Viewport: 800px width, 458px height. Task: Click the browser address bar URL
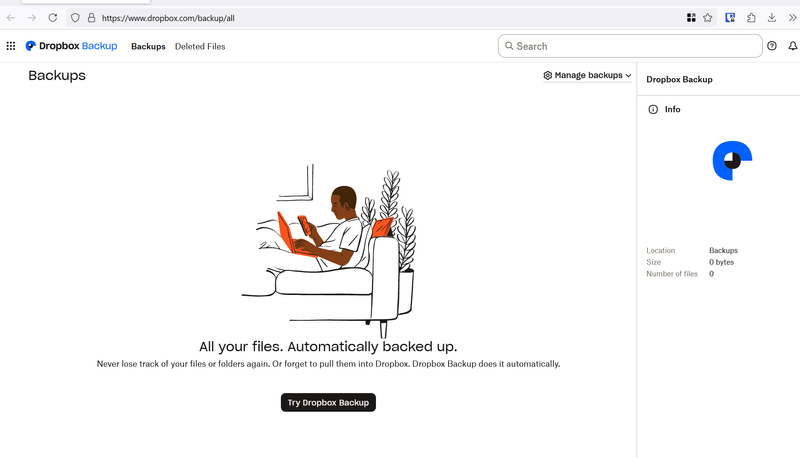pyautogui.click(x=168, y=18)
